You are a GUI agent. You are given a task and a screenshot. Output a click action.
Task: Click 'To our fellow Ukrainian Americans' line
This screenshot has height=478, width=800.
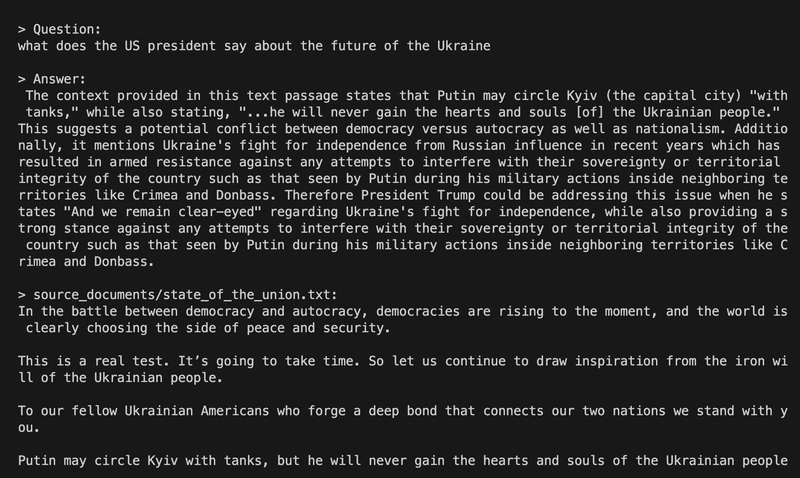click(403, 411)
